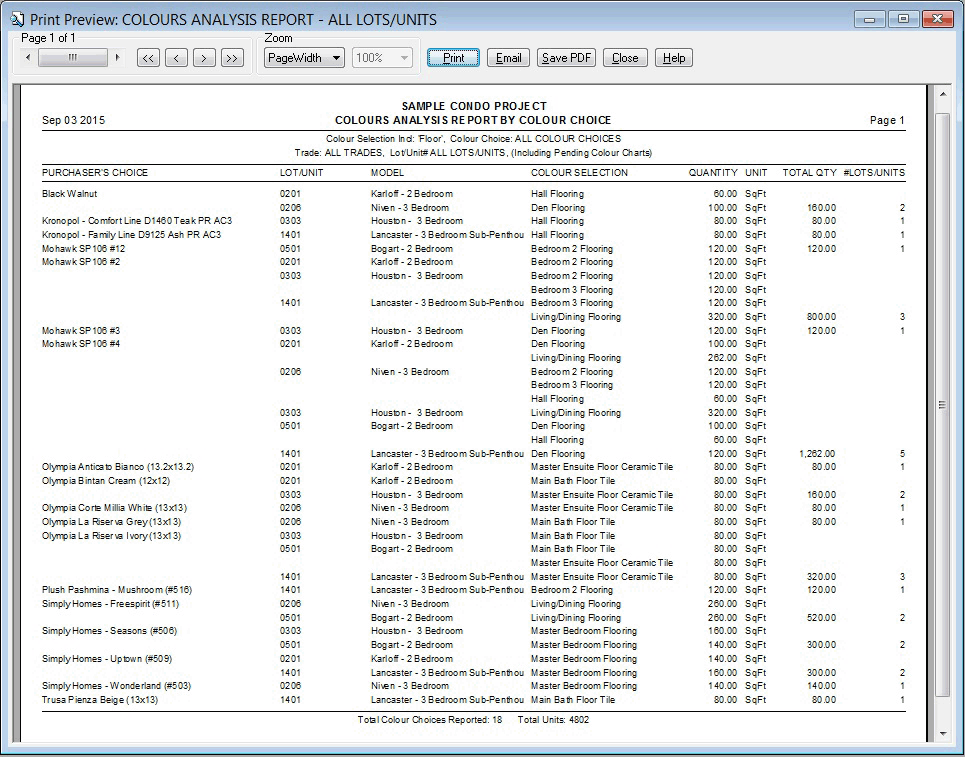This screenshot has height=757, width=965.
Task: Jump to the last page button
Action: coord(232,58)
